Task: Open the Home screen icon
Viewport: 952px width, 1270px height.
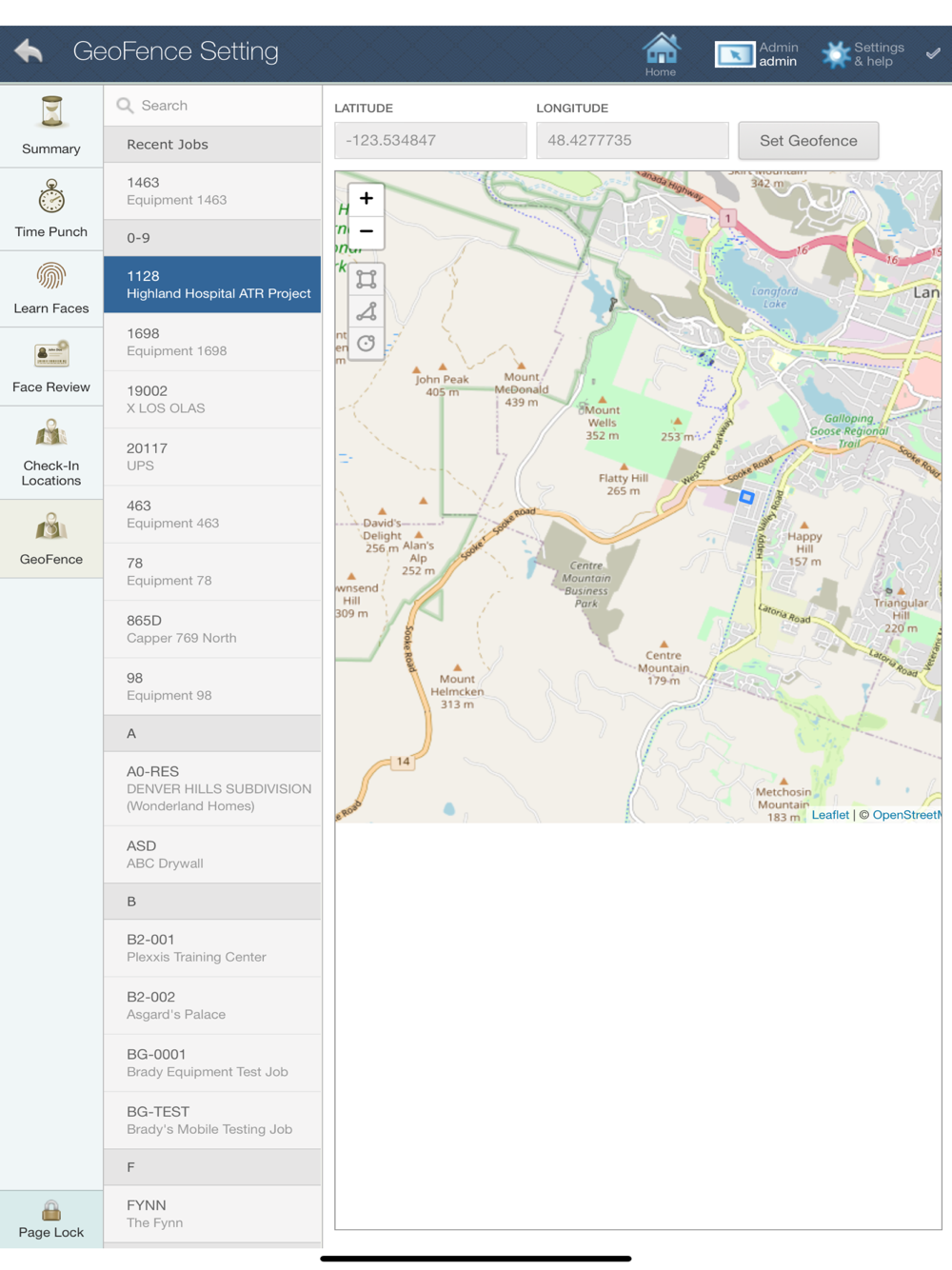Action: point(661,54)
